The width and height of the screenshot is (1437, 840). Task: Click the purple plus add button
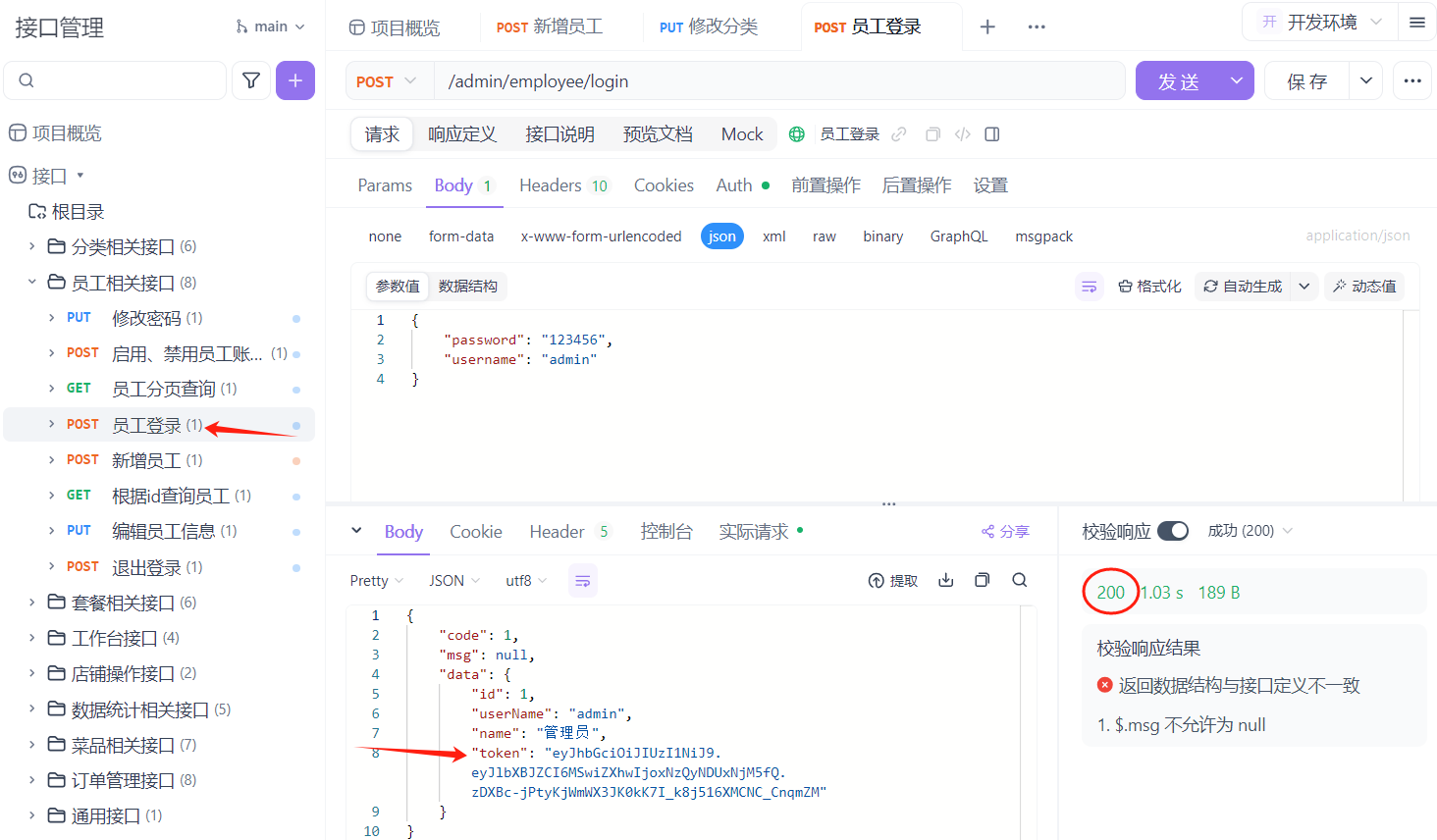(x=295, y=80)
